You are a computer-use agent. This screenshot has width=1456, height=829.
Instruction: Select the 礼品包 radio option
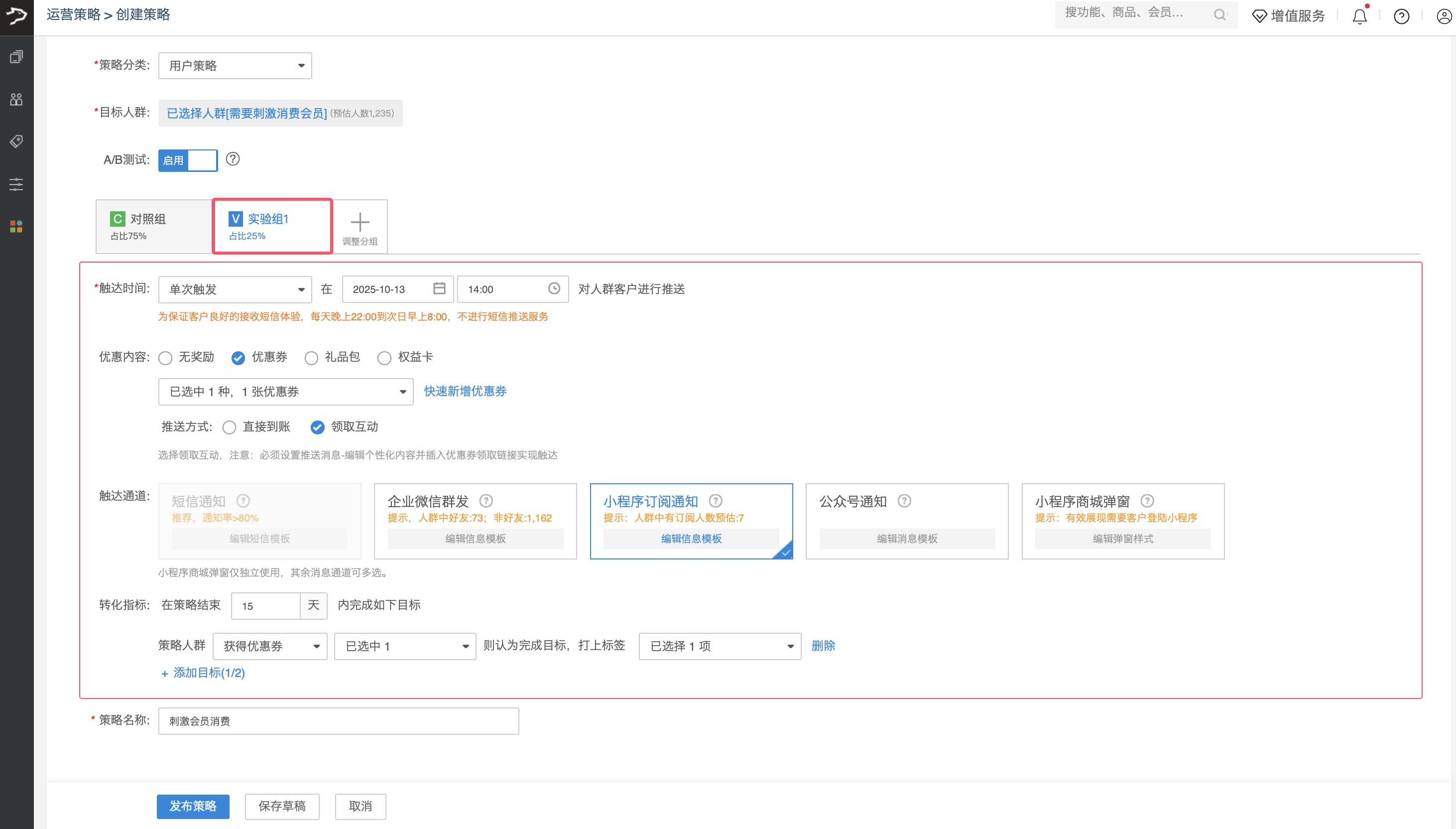coord(311,358)
